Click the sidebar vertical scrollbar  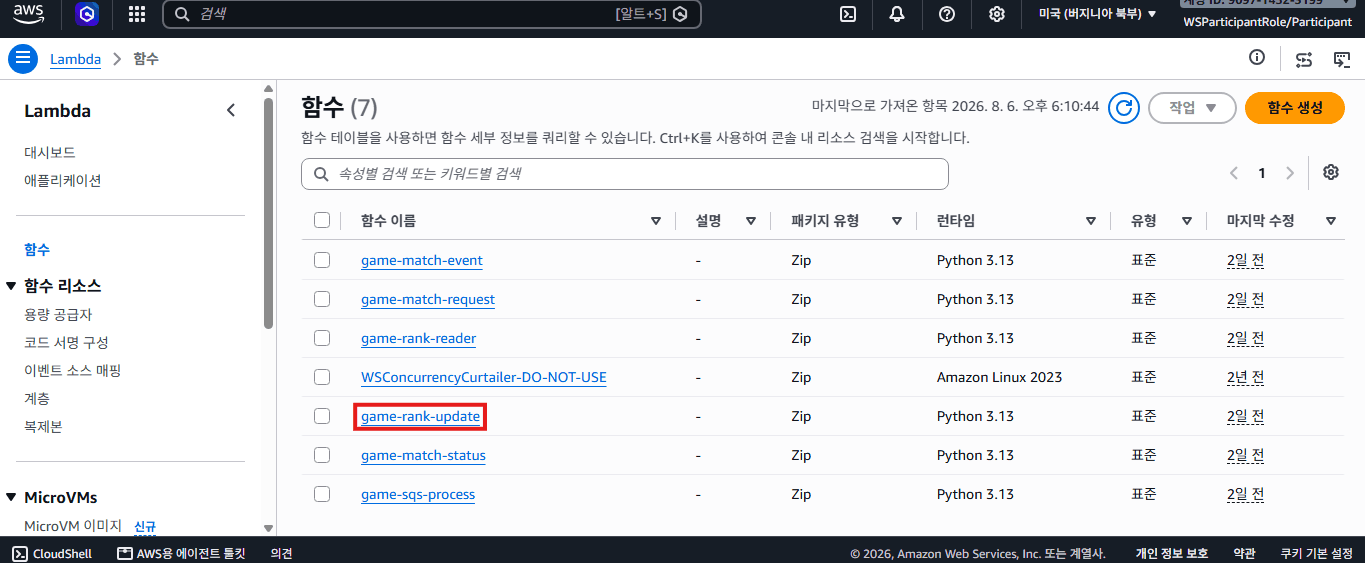click(268, 213)
